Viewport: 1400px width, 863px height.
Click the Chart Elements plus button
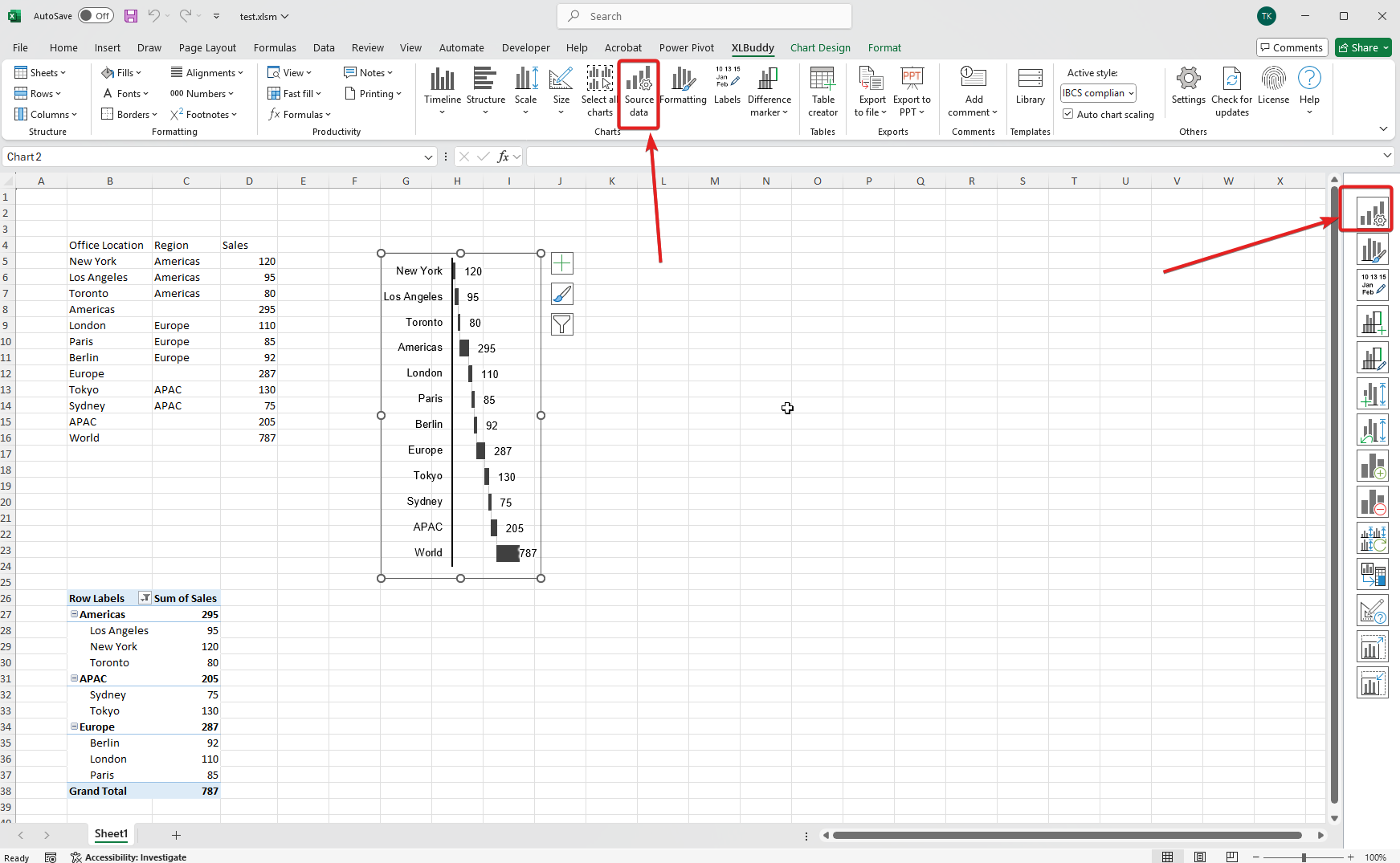tap(562, 263)
